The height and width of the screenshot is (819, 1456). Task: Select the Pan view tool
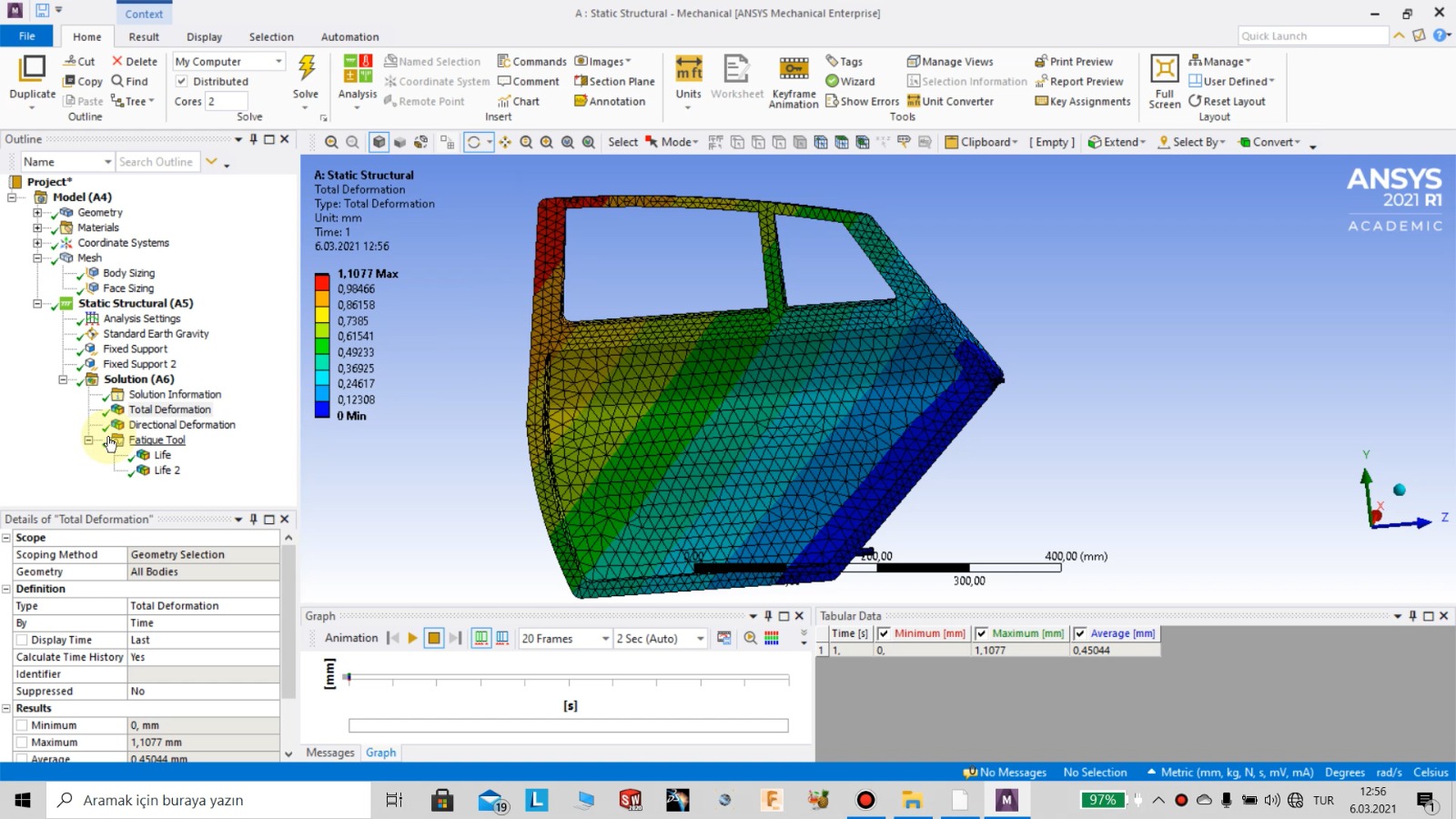coord(505,142)
